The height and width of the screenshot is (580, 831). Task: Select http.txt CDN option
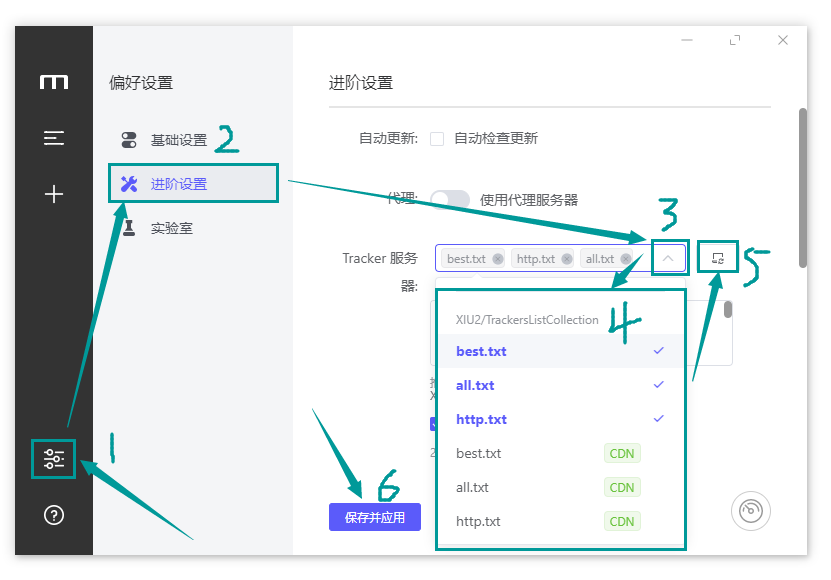tap(560, 521)
